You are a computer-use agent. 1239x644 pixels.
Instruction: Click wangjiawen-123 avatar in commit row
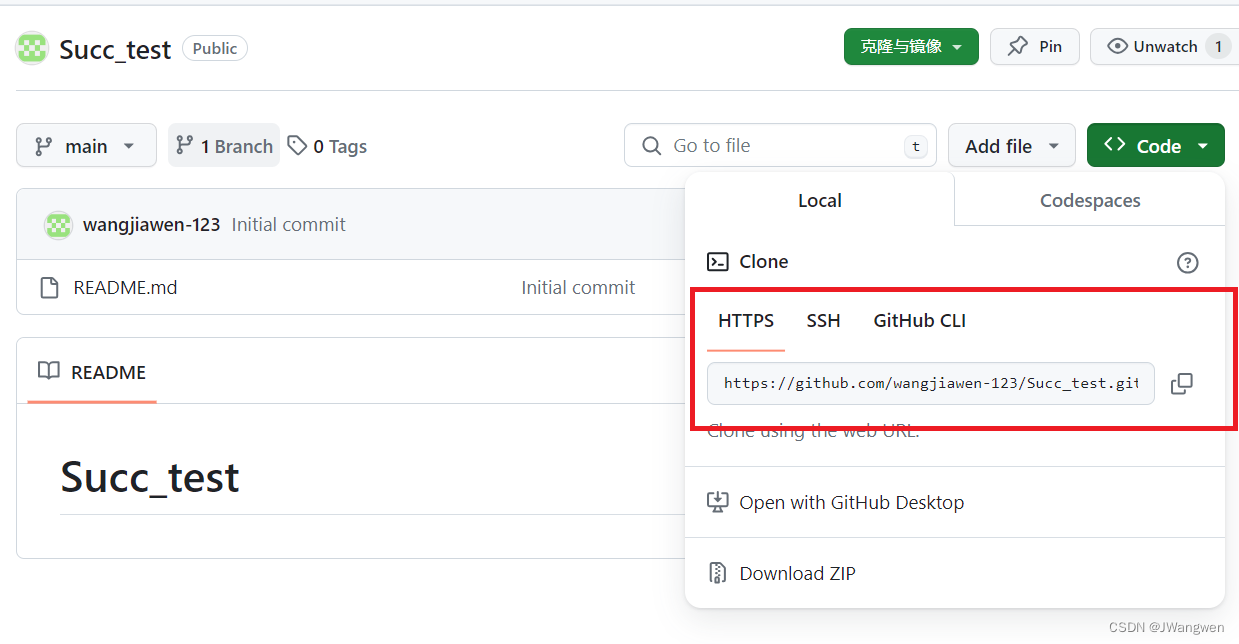coord(58,225)
